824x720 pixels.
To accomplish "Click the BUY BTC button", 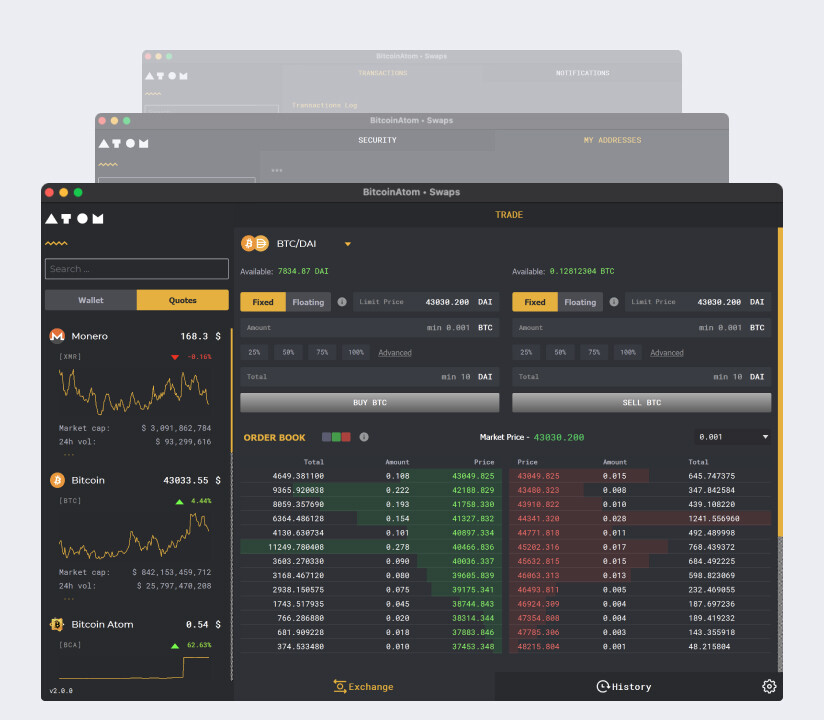I will coord(369,403).
